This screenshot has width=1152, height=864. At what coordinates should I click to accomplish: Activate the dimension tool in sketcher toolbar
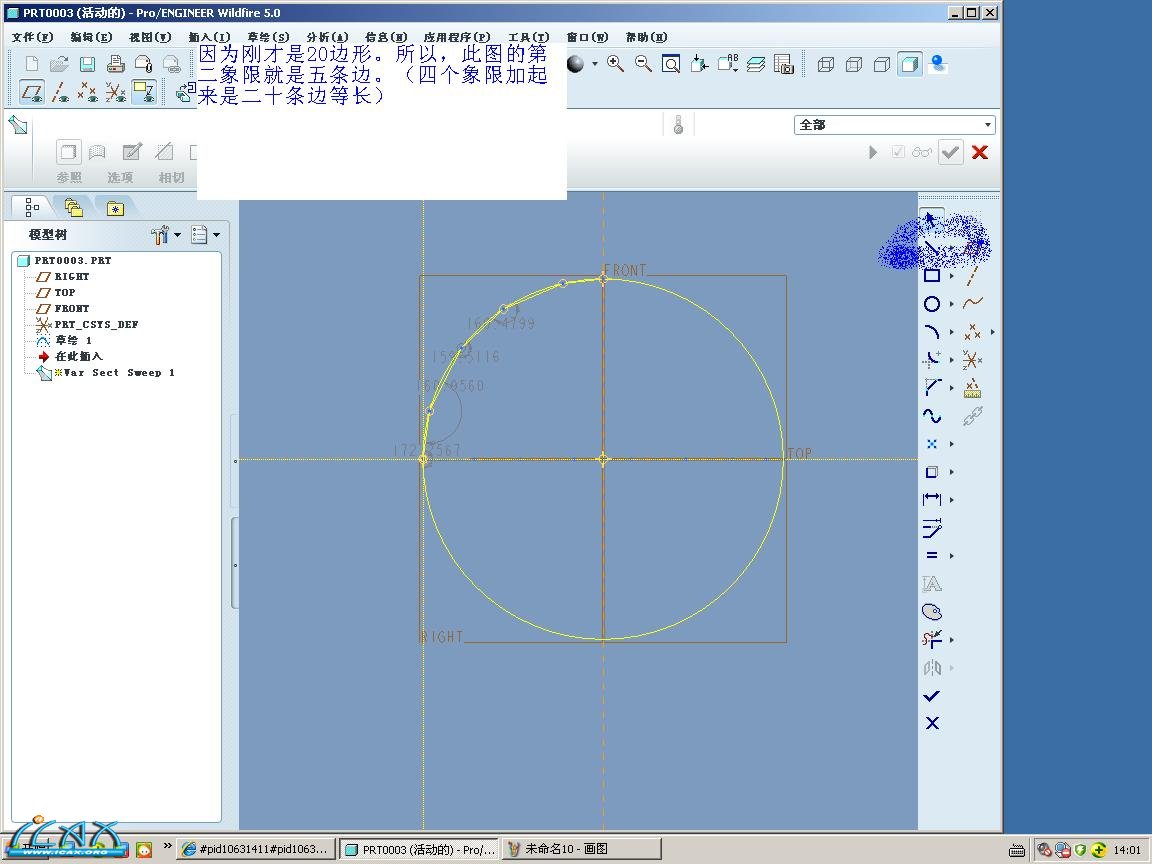click(932, 499)
